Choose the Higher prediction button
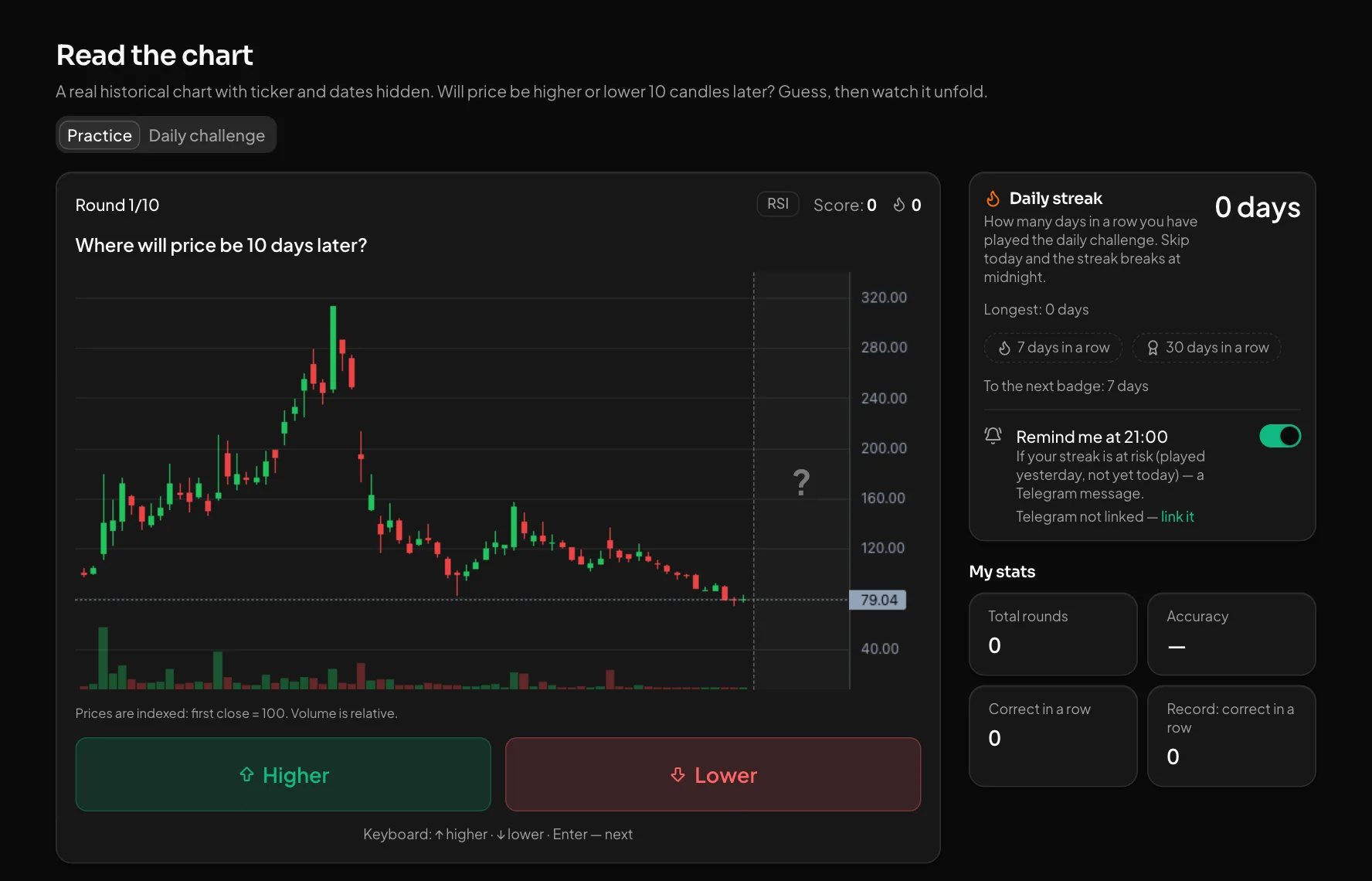This screenshot has width=1372, height=881. (x=284, y=774)
